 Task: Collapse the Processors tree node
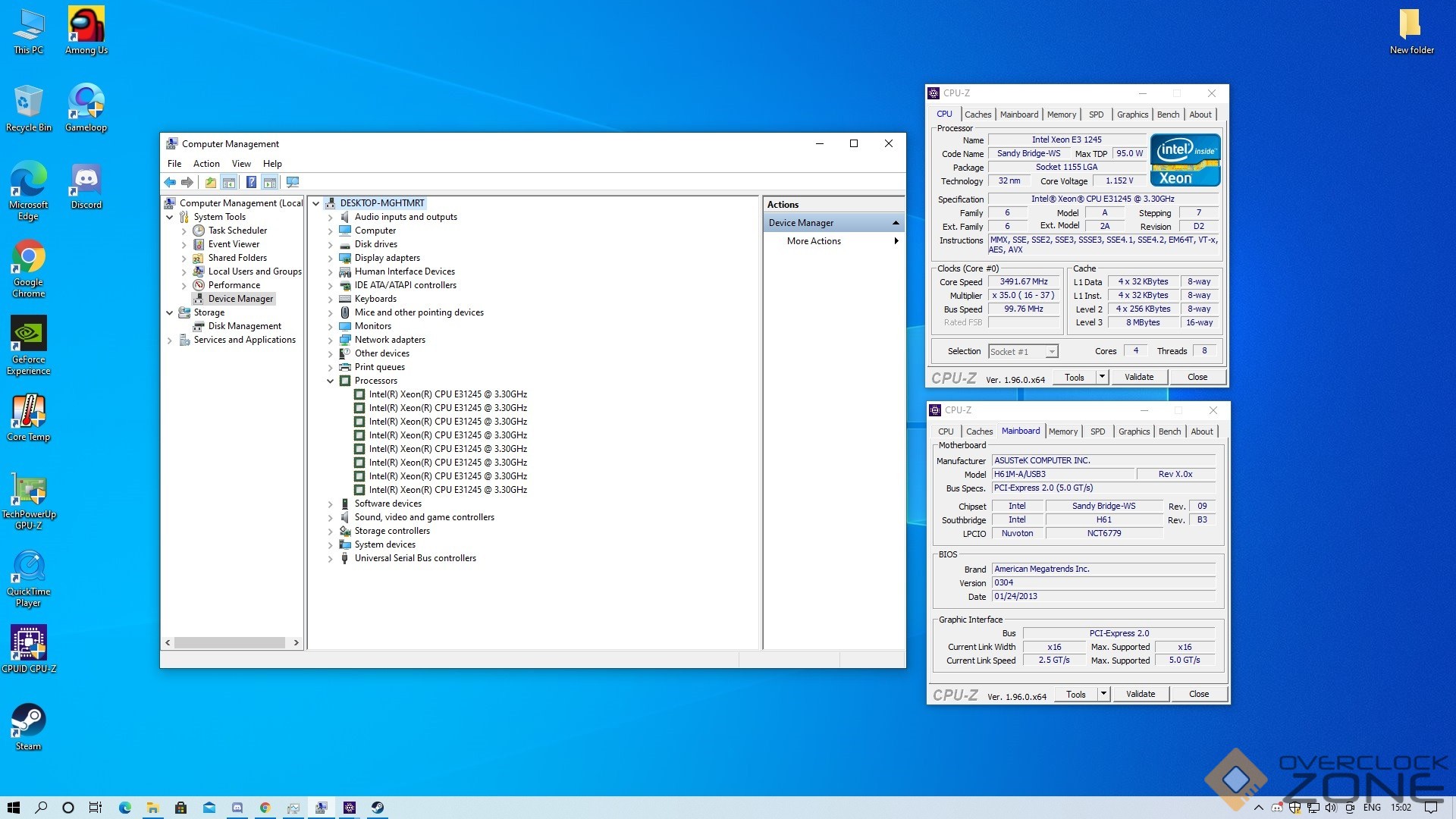click(x=331, y=381)
